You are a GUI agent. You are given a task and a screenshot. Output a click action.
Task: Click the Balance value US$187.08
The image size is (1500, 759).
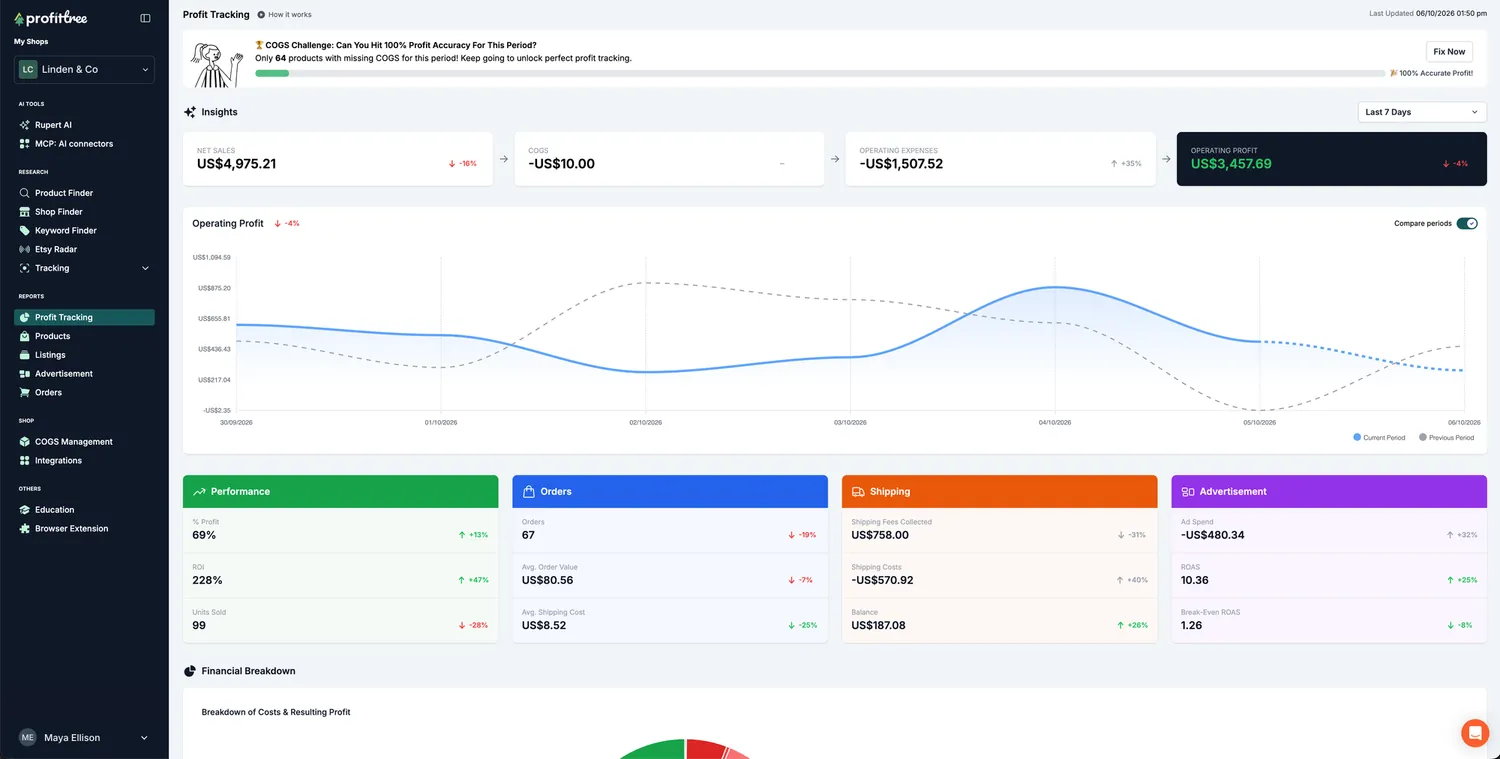(879, 625)
